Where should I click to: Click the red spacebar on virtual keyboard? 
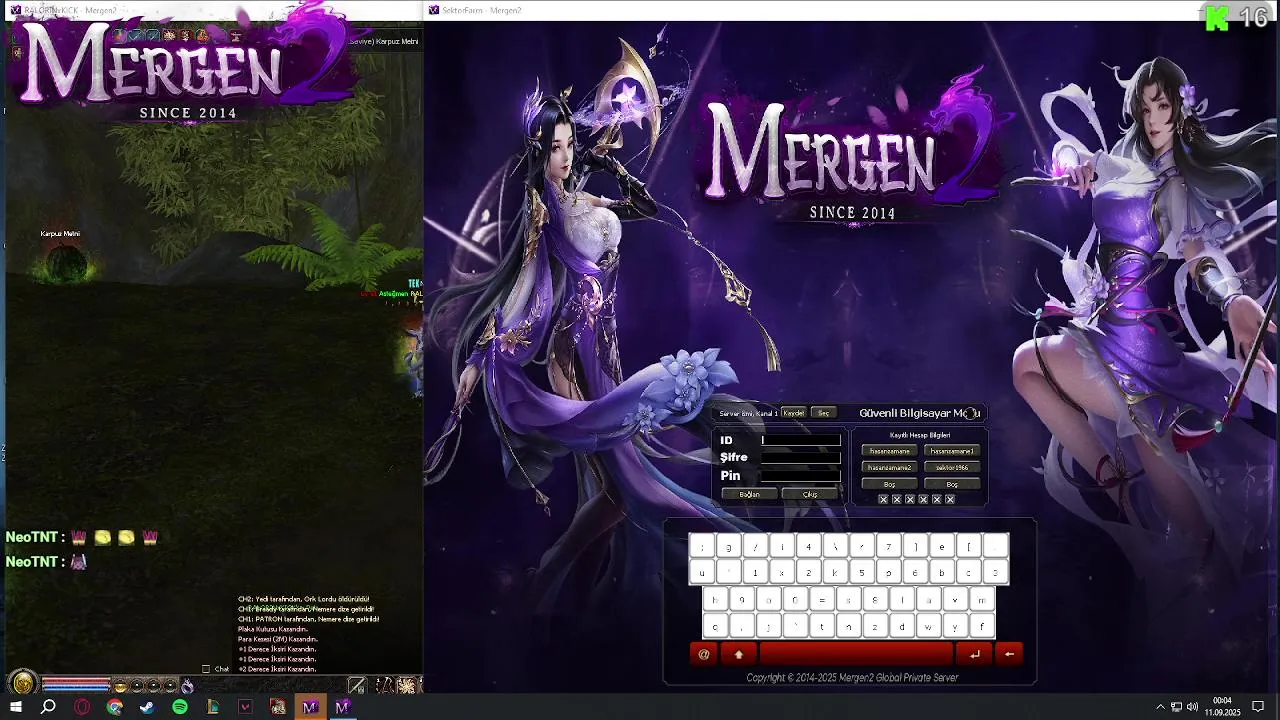click(856, 654)
